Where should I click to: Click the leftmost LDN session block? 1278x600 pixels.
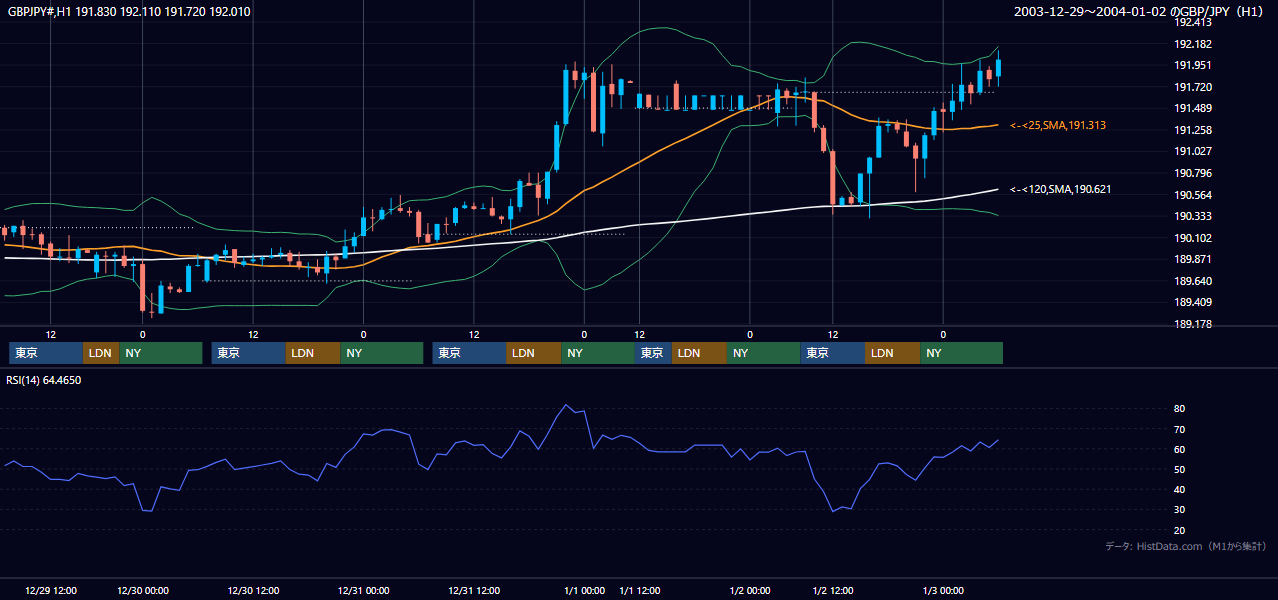[101, 353]
